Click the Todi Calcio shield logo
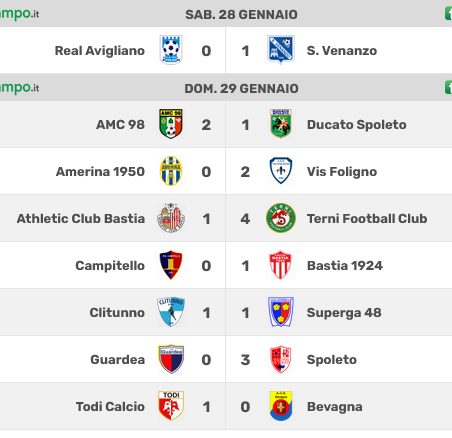This screenshot has height=438, width=452. (x=171, y=406)
